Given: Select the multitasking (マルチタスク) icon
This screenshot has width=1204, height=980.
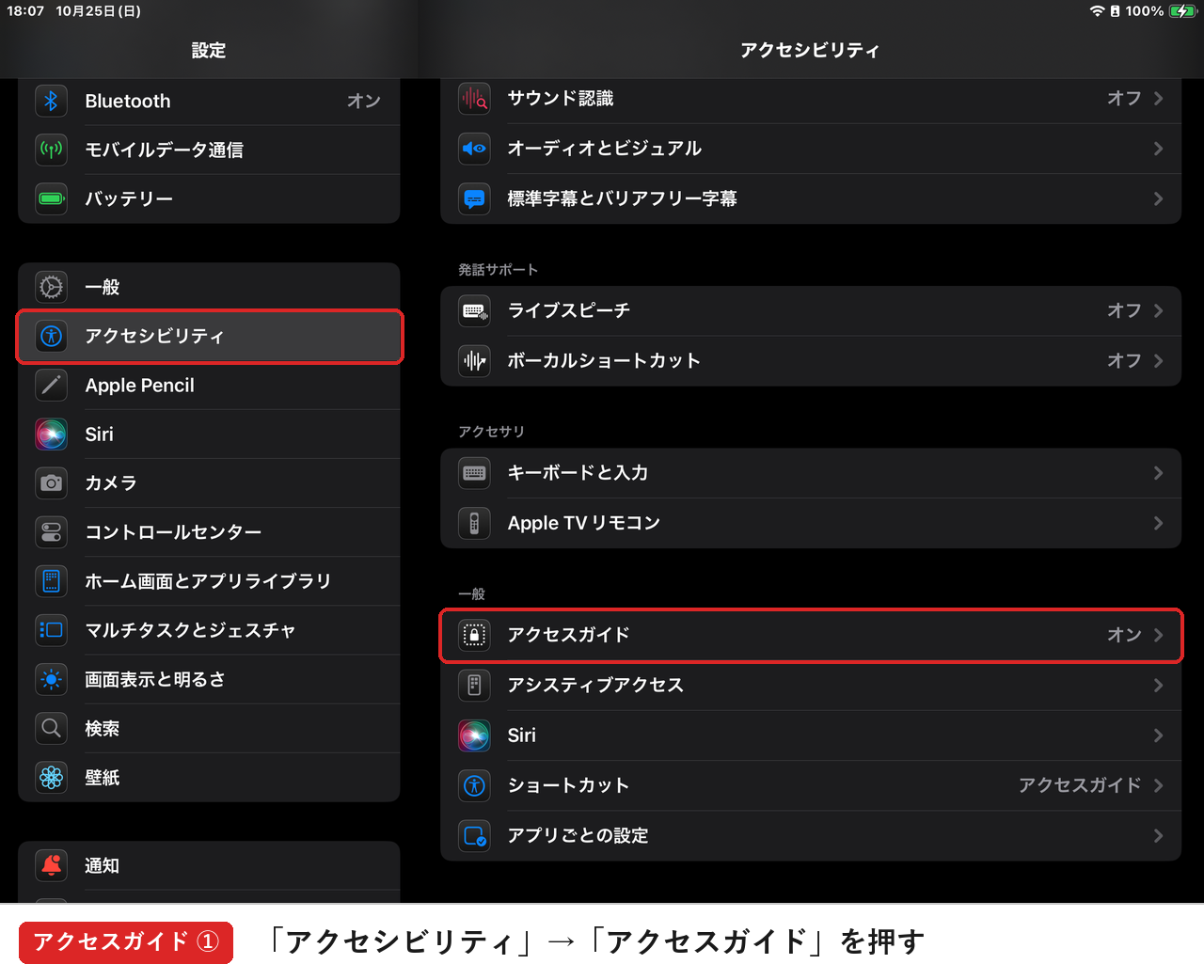Looking at the screenshot, I should 52,629.
